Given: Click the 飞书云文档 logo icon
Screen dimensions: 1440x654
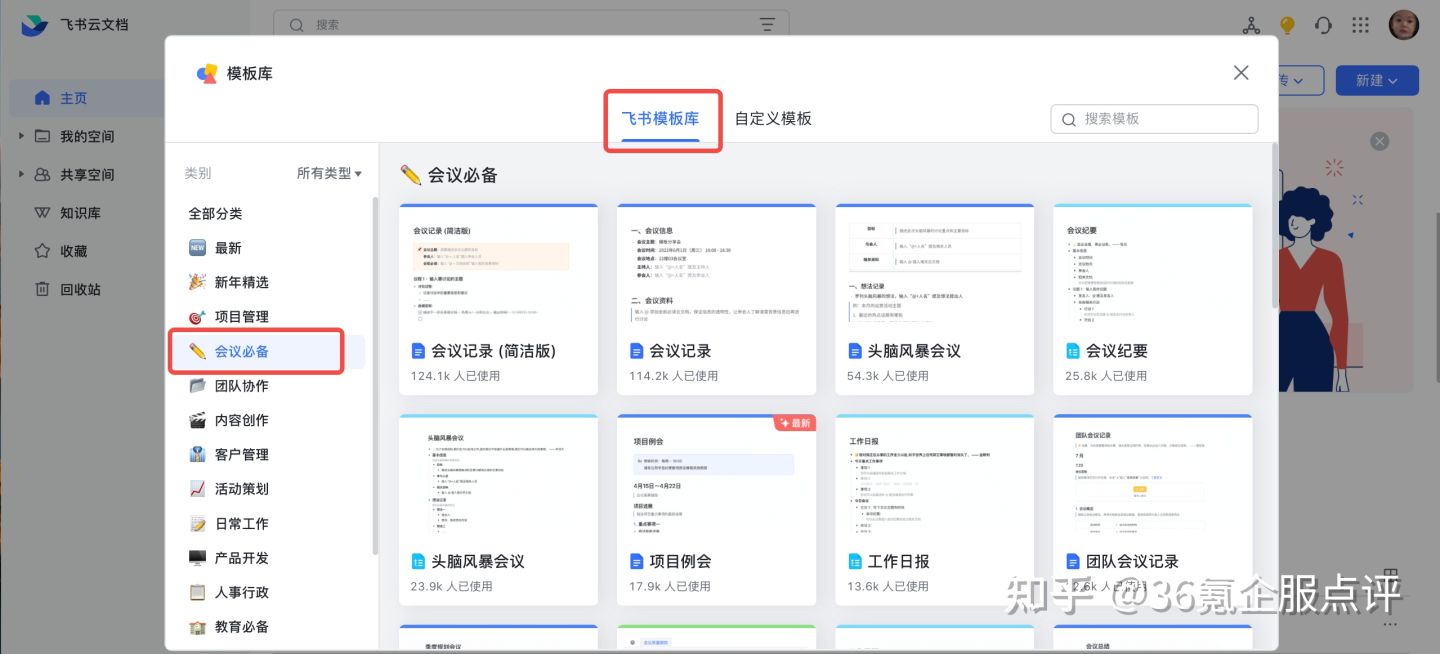Looking at the screenshot, I should 35,25.
